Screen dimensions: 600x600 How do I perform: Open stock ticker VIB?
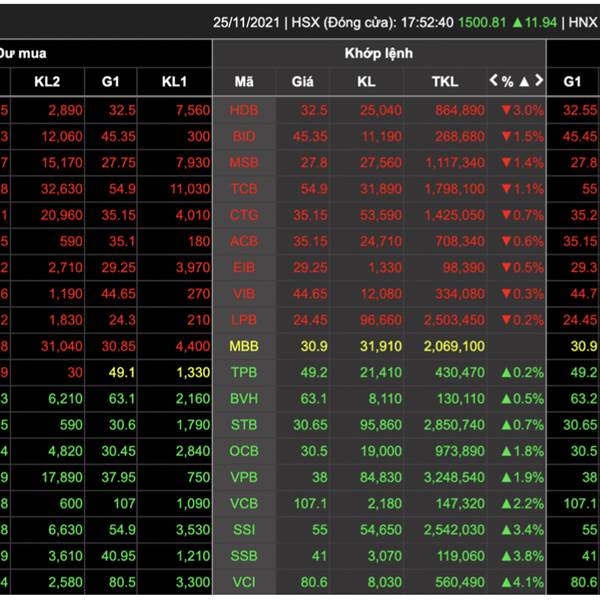[x=244, y=293]
